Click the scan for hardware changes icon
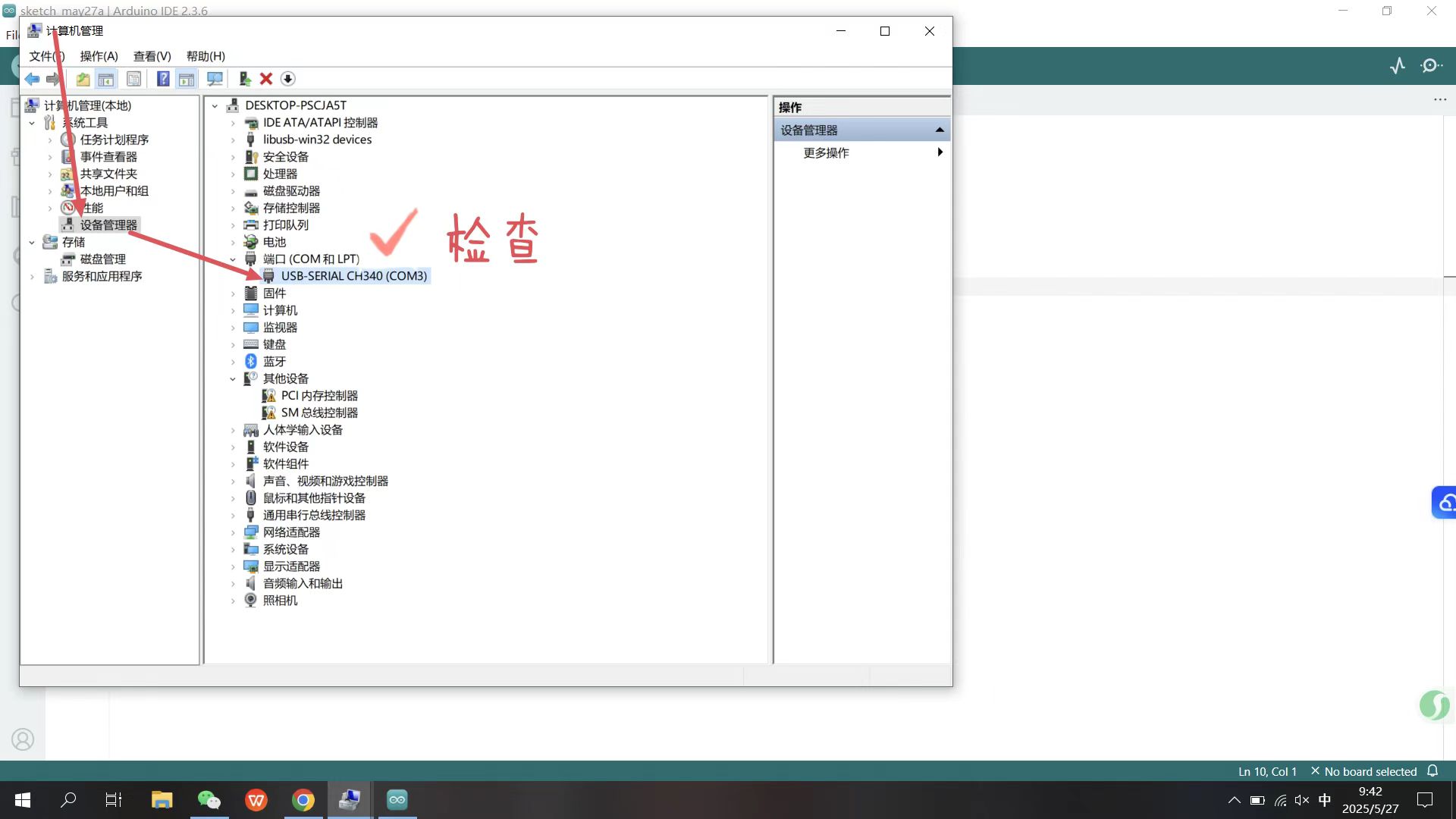The image size is (1456, 819). pyautogui.click(x=215, y=79)
